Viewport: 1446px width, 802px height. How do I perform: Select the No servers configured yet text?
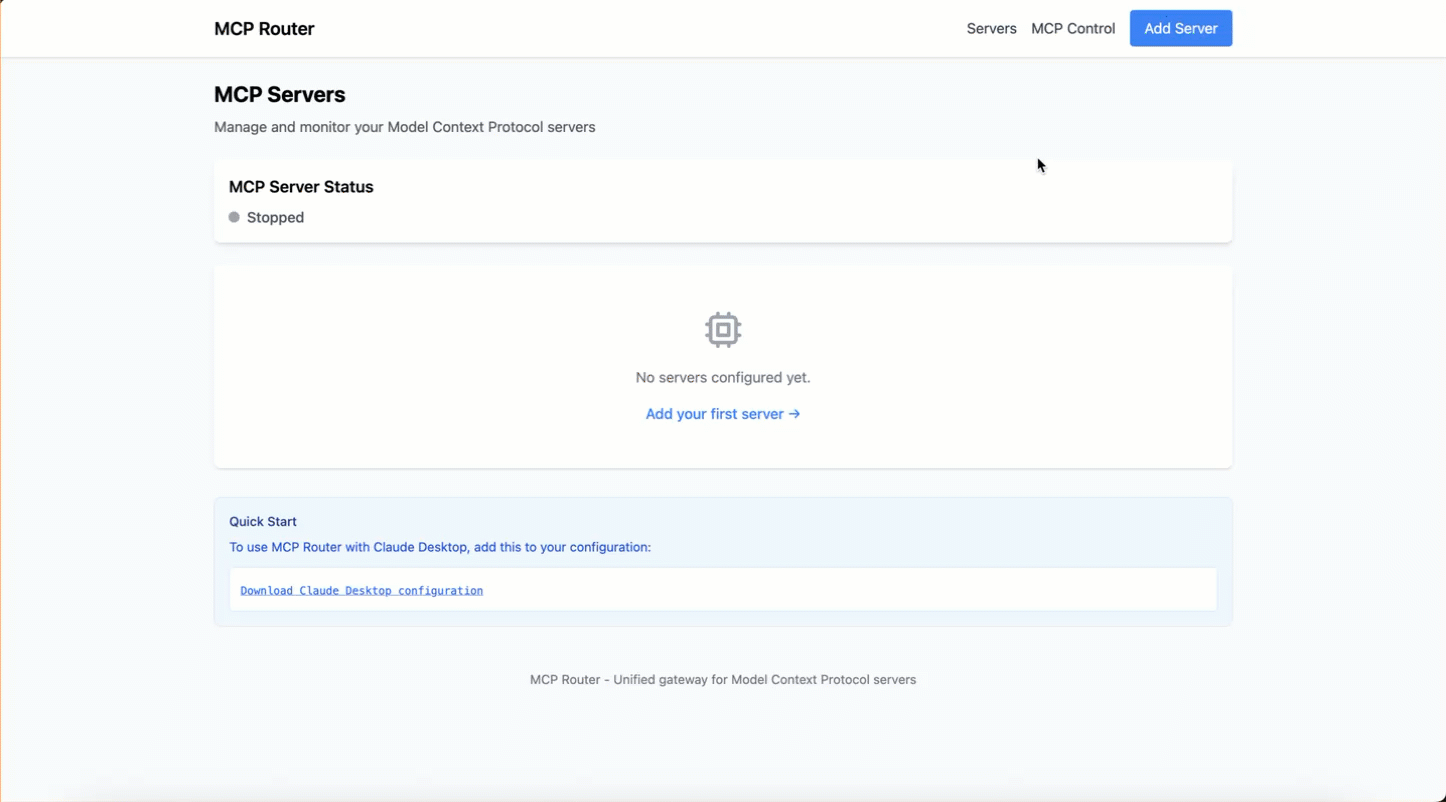[723, 378]
